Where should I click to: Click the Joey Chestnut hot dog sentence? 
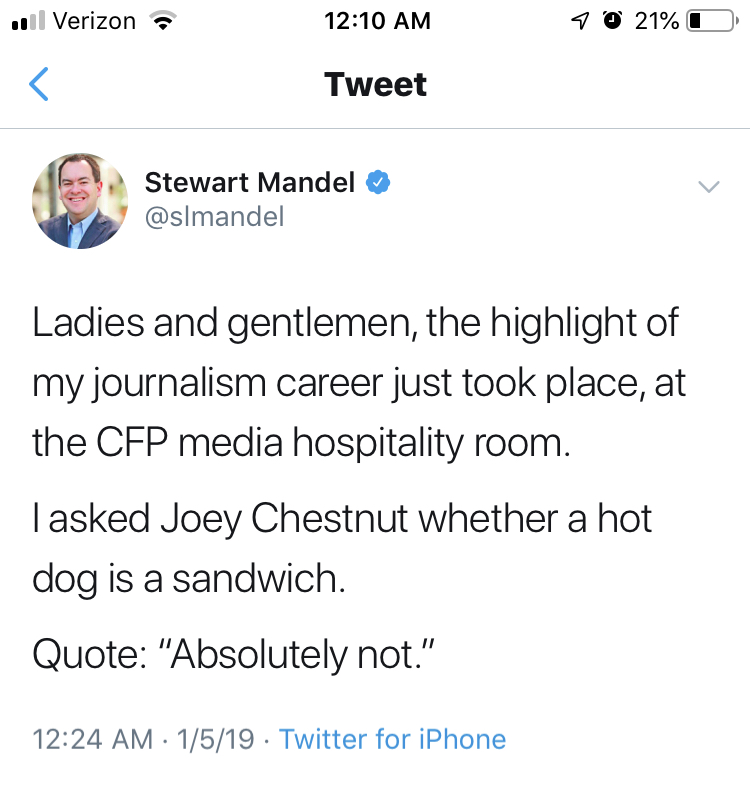(342, 549)
